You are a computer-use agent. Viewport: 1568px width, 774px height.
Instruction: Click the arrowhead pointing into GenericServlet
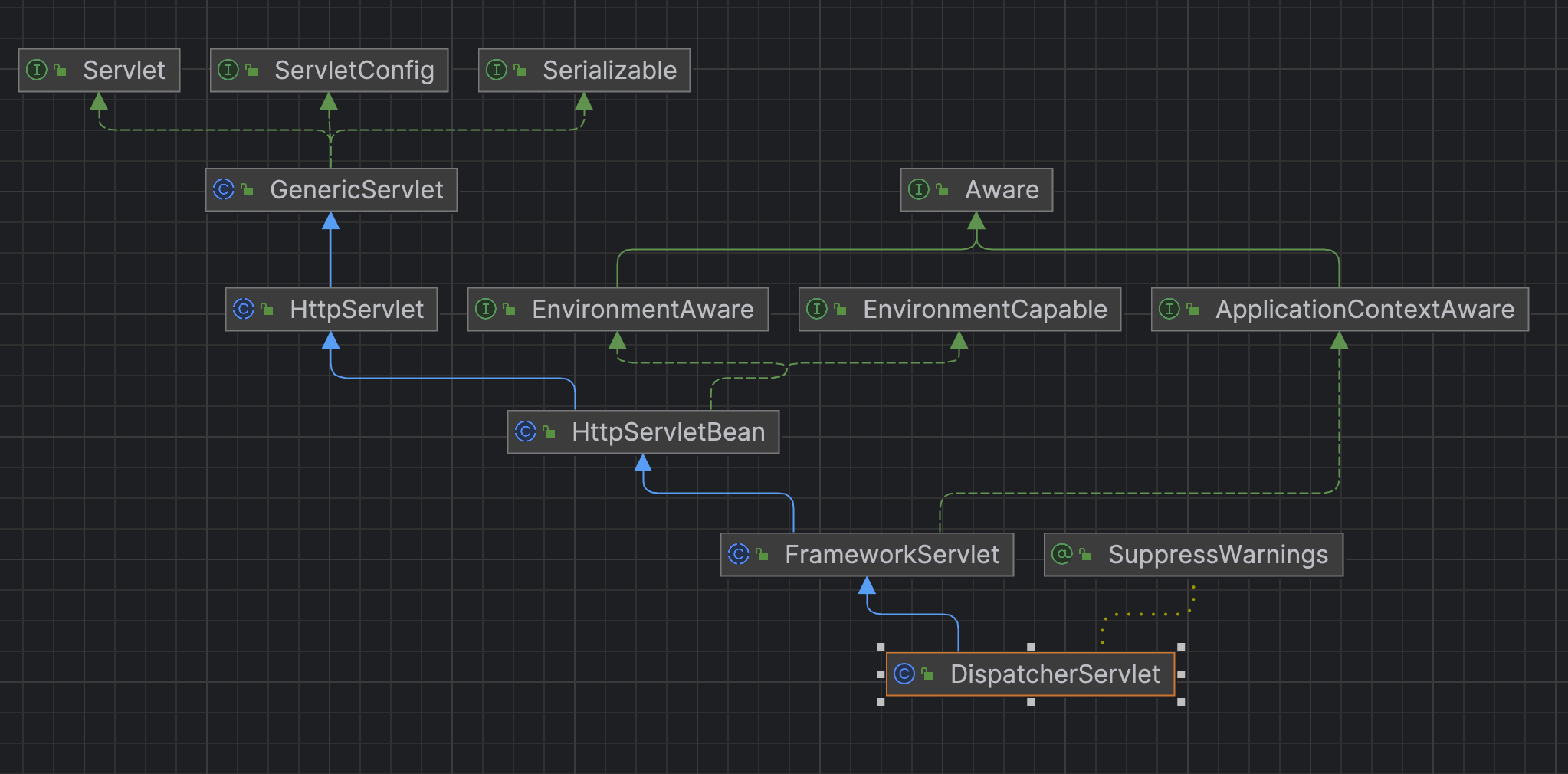point(330,221)
